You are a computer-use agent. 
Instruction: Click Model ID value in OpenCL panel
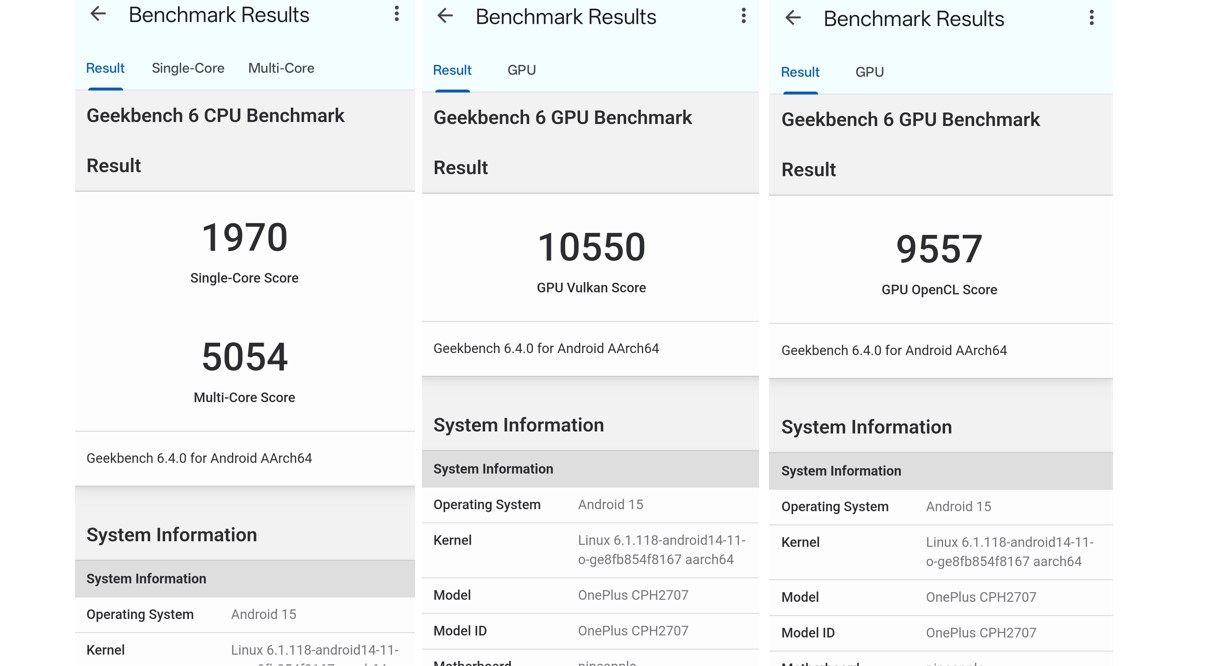[x=981, y=633]
